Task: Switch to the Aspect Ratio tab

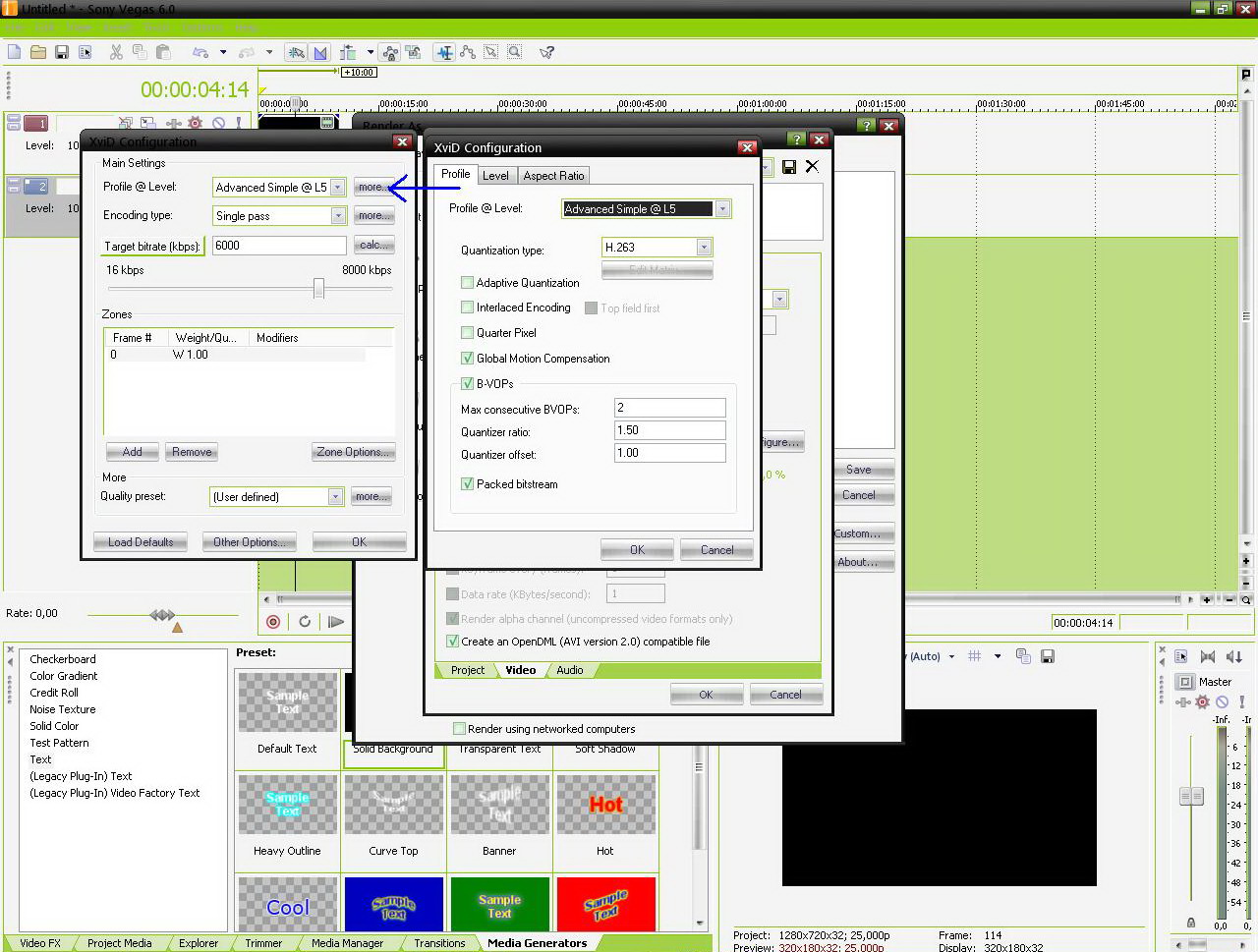Action: click(553, 176)
